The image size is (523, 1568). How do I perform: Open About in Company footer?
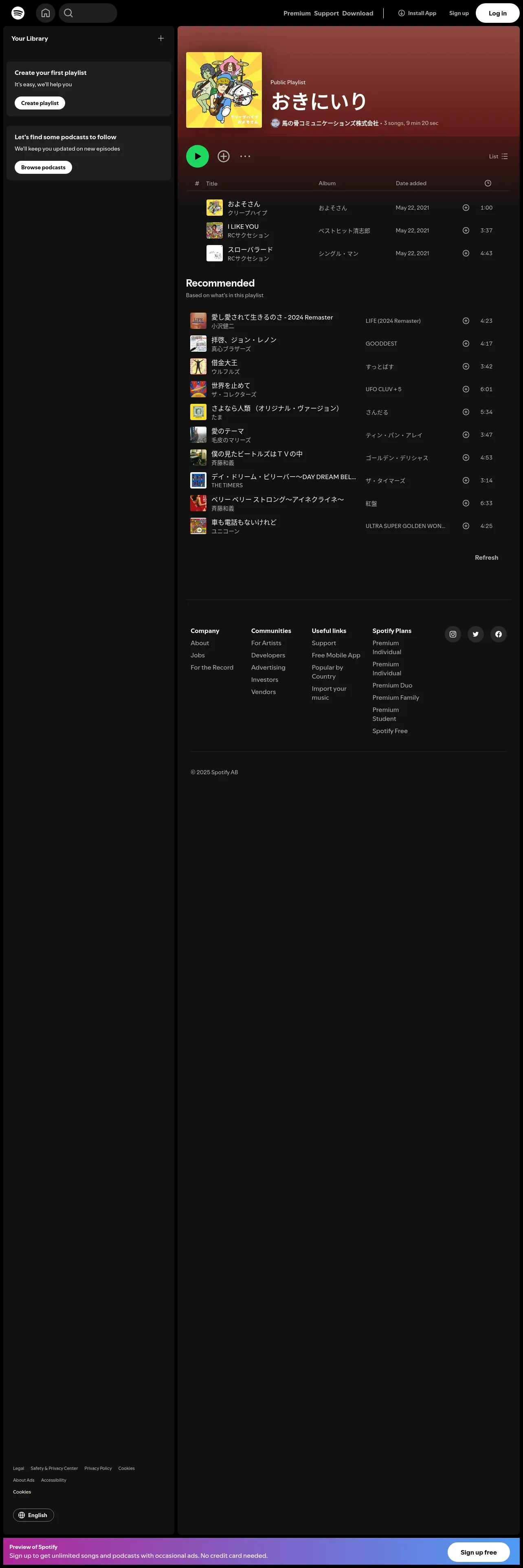200,644
